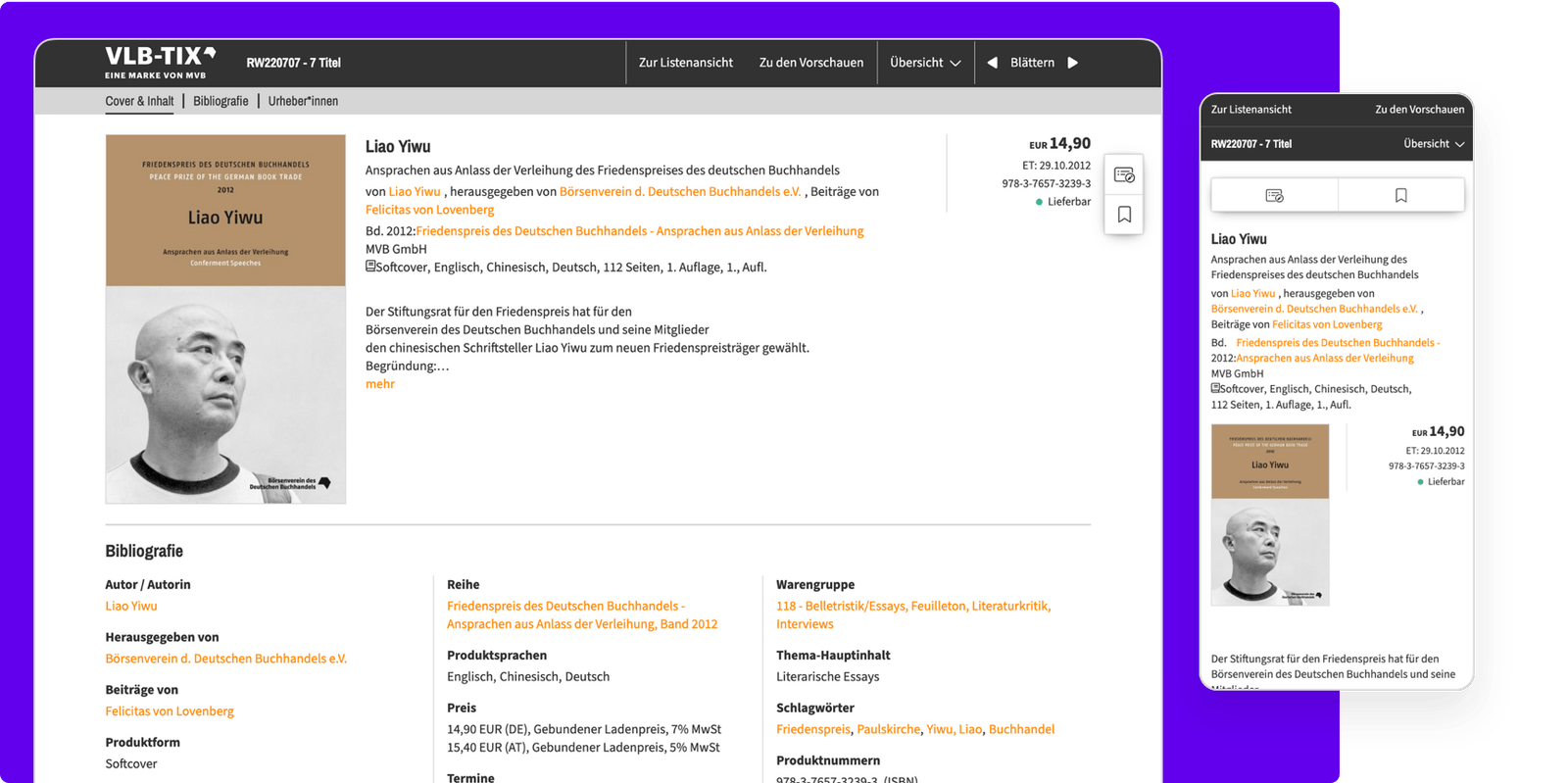Screen dimensions: 1568x783
Task: Open the Übersicht dropdown in mobile view
Action: point(1434,144)
